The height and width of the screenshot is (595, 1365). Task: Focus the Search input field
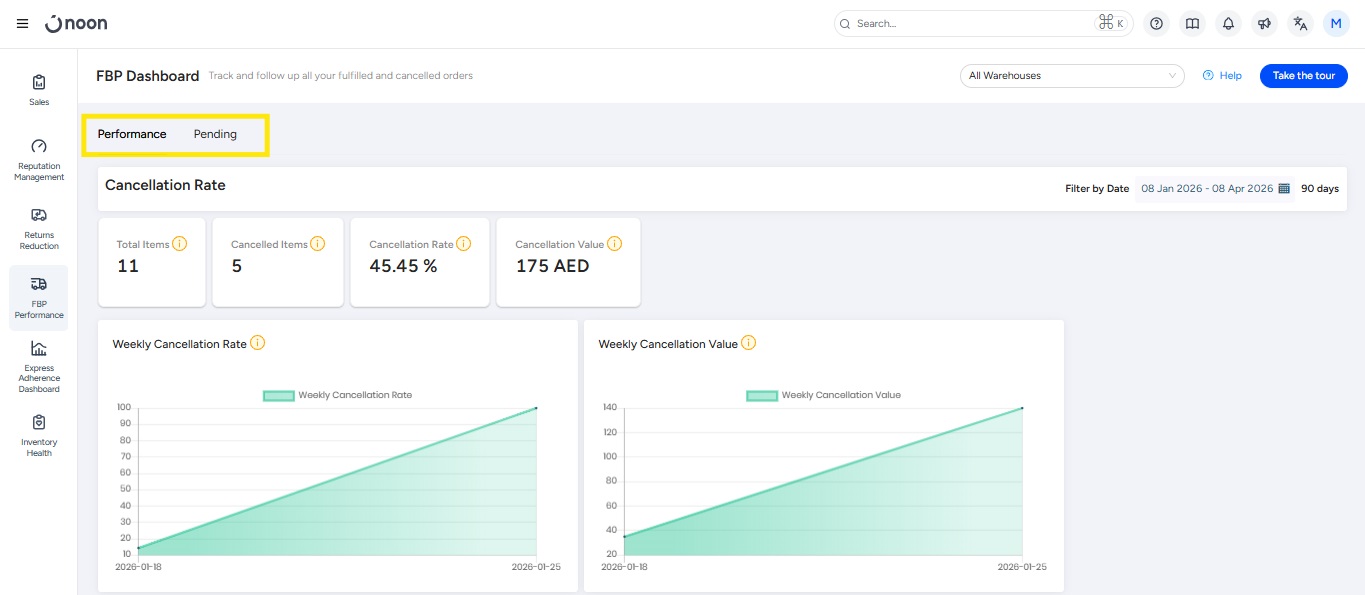pyautogui.click(x=970, y=24)
